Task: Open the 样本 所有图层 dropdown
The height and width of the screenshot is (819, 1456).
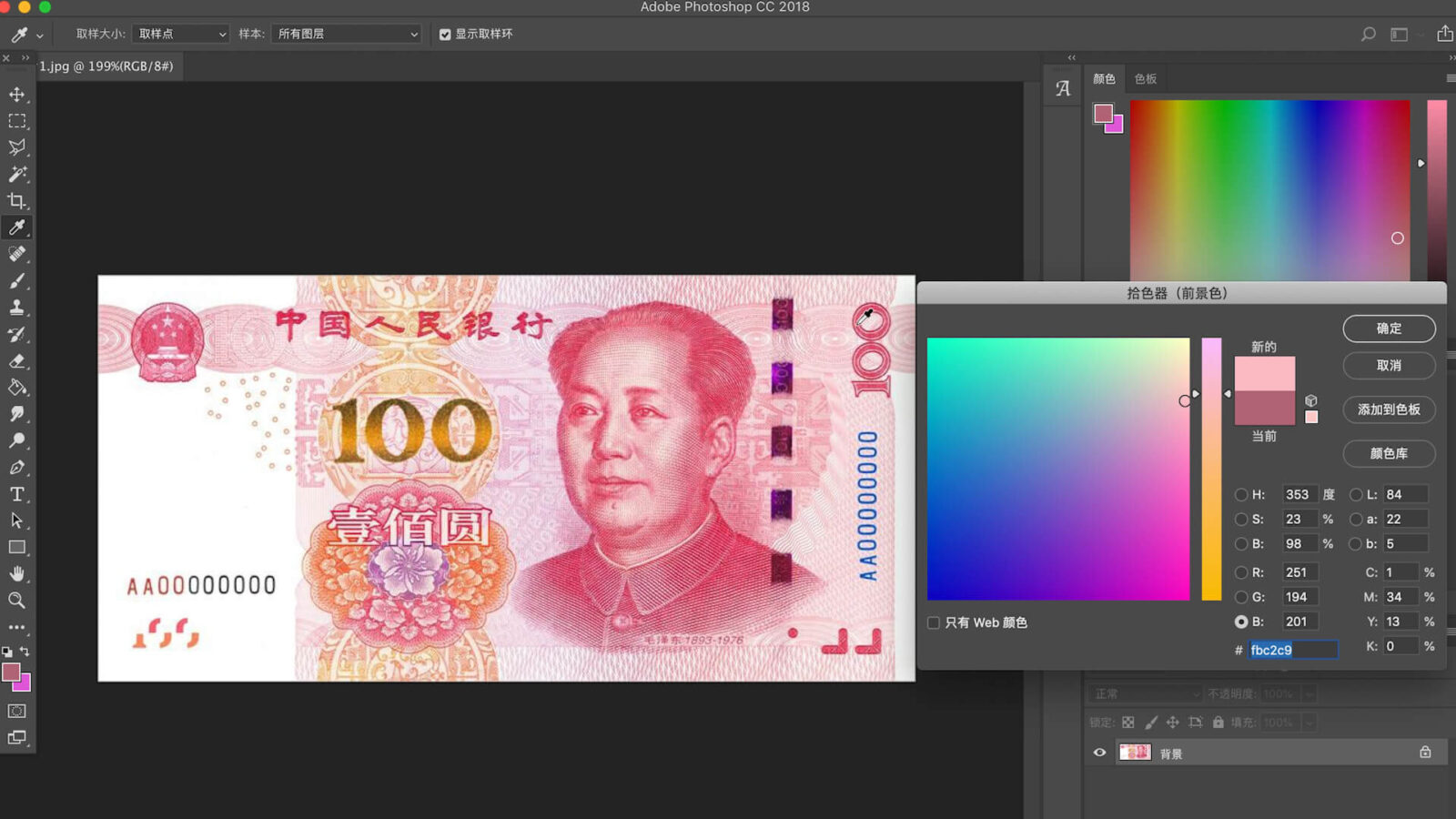Action: (347, 34)
